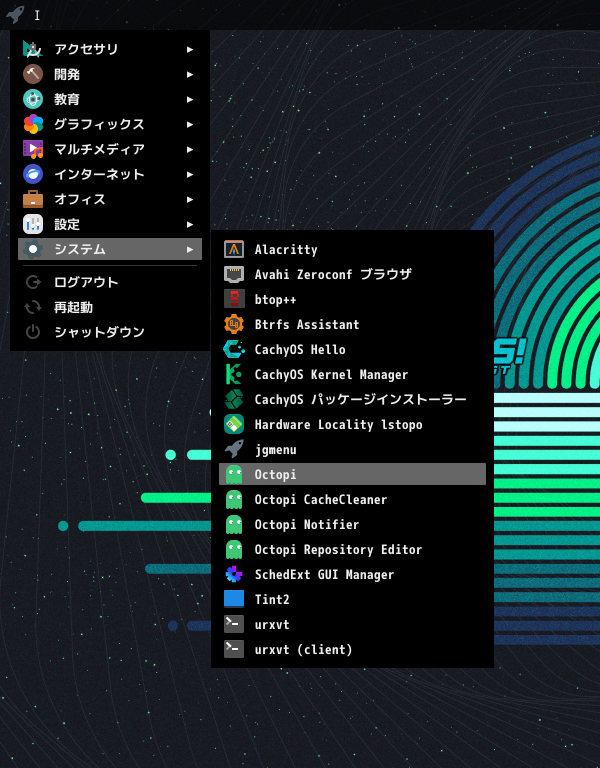Click the システム submenu arrow
The height and width of the screenshot is (768, 600).
[x=190, y=249]
